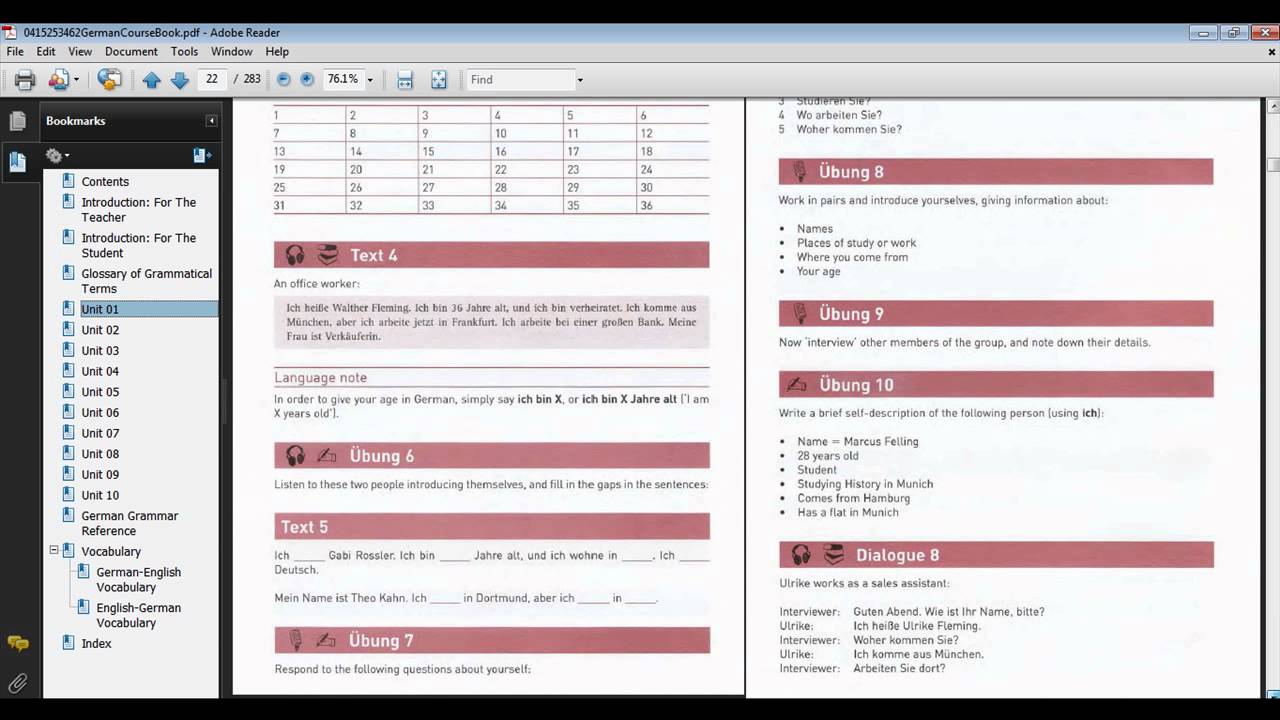Screen dimensions: 1280x720
Task: Open the collaborate people icon in toolbar
Action: coord(59,80)
